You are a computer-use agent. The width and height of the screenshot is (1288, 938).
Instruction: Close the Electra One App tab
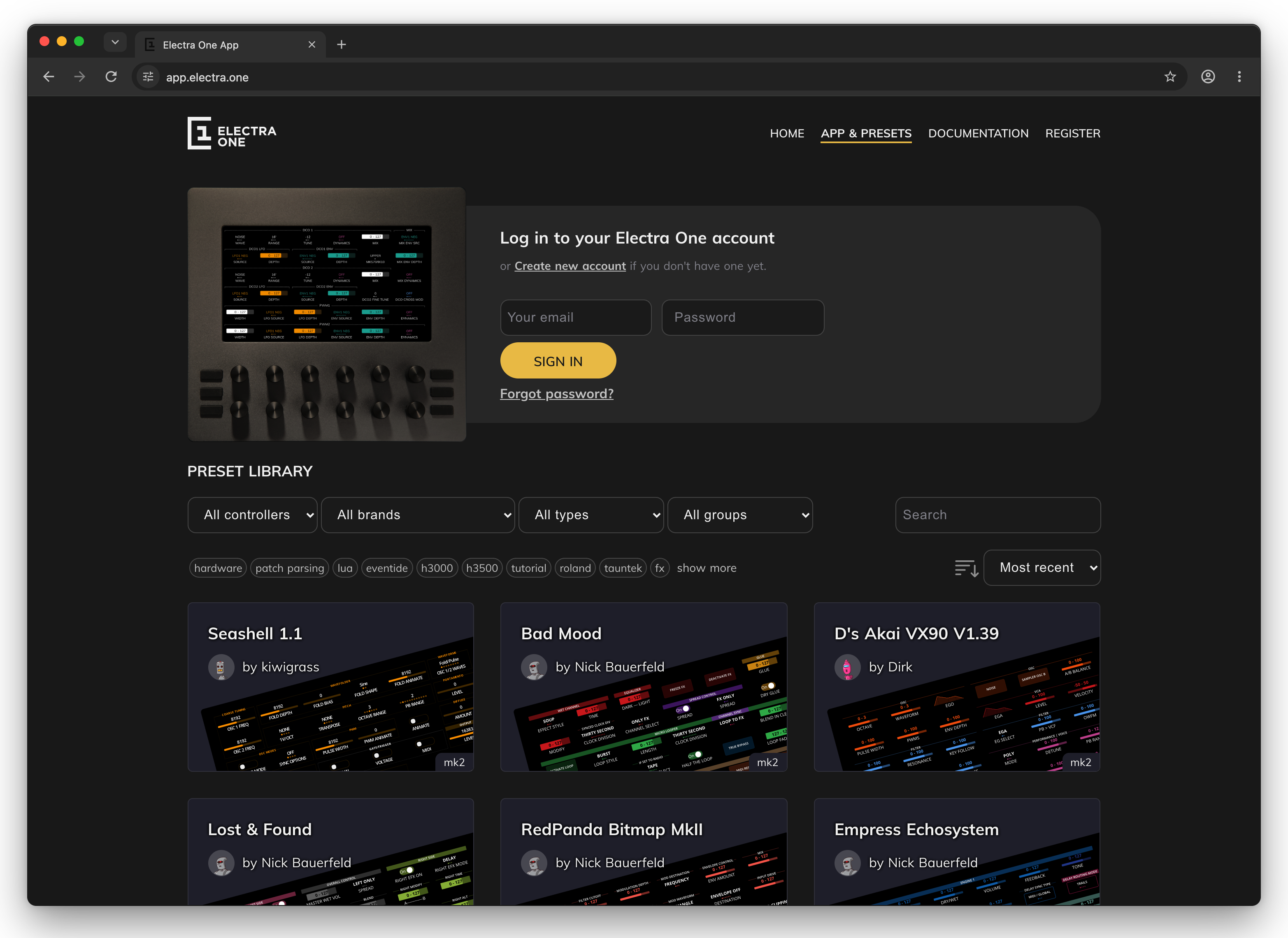tap(312, 44)
